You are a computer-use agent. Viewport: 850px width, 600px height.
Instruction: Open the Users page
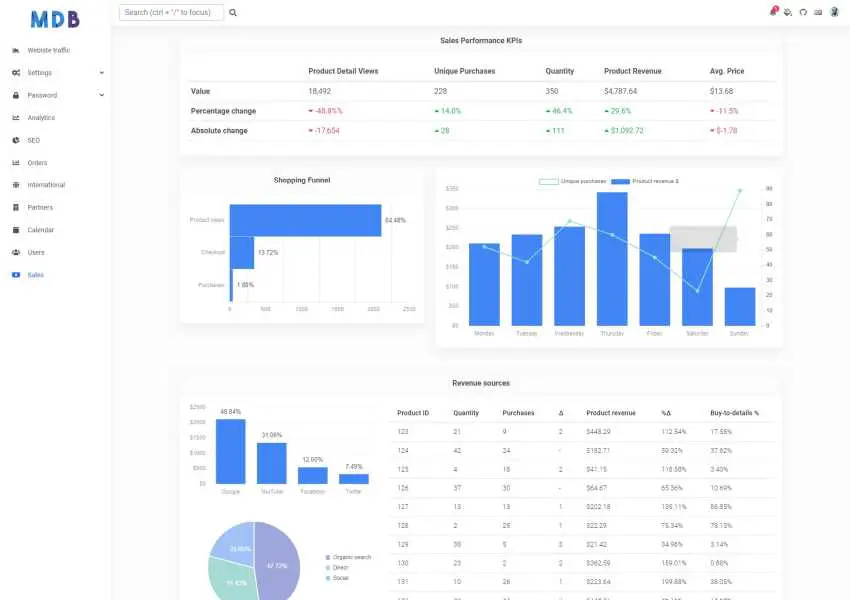pyautogui.click(x=39, y=252)
